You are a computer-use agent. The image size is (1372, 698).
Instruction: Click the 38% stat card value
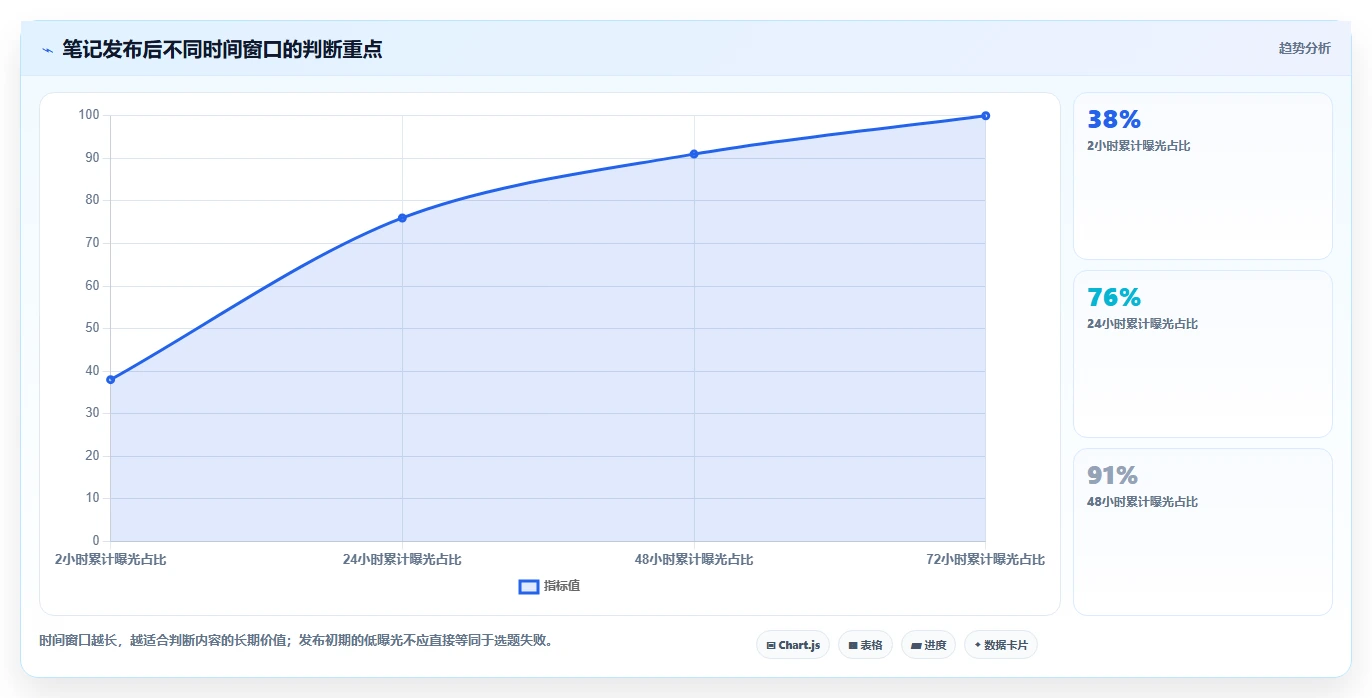point(1113,119)
